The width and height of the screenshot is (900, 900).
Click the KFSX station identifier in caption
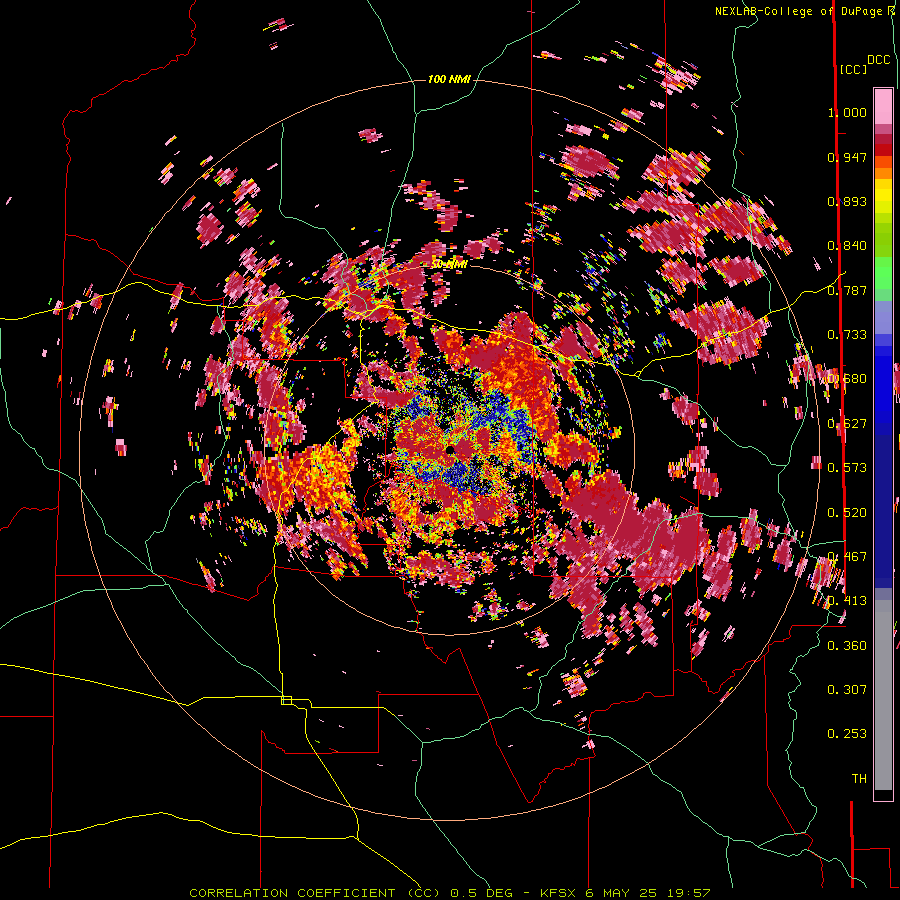click(557, 893)
